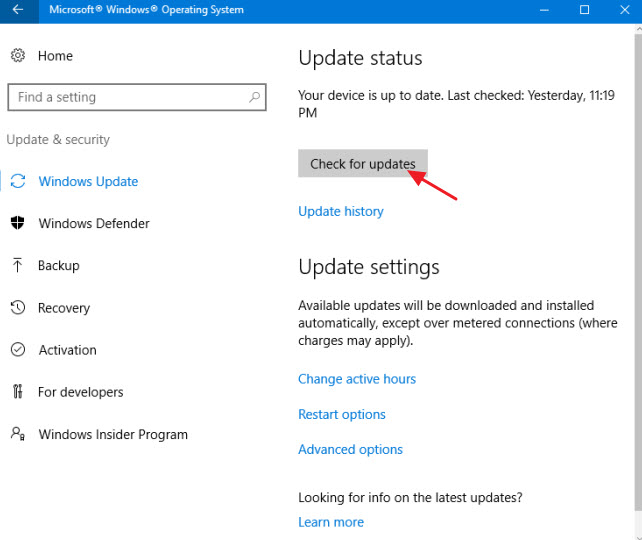Open Windows Insider Program settings
The height and width of the screenshot is (540, 642).
113,434
